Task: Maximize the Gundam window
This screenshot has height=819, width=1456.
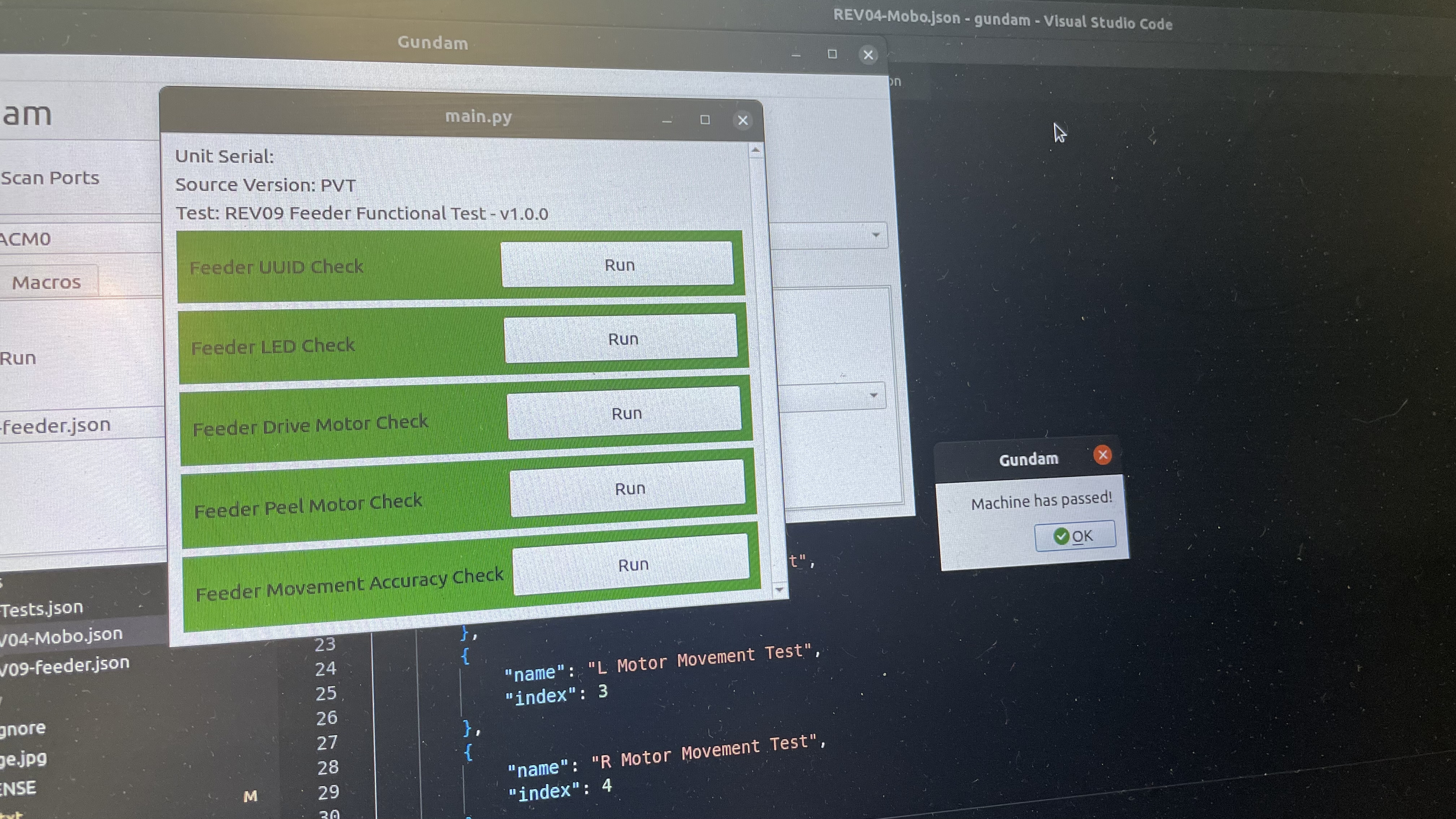Action: (x=832, y=54)
